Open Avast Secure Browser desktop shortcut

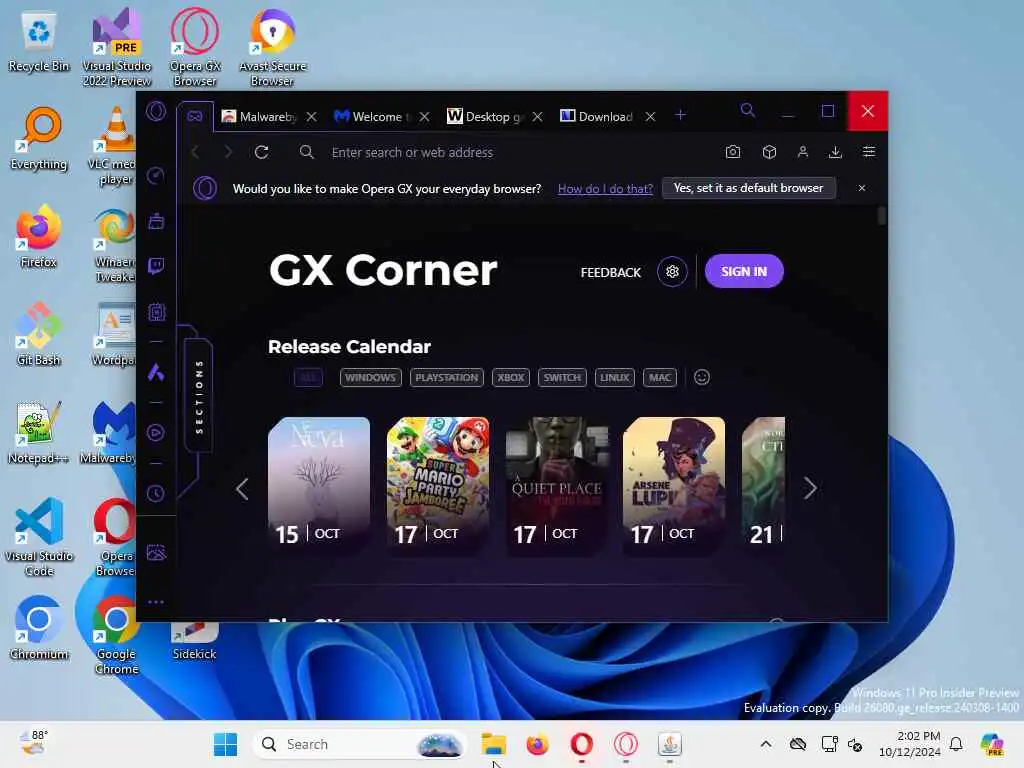[x=272, y=48]
